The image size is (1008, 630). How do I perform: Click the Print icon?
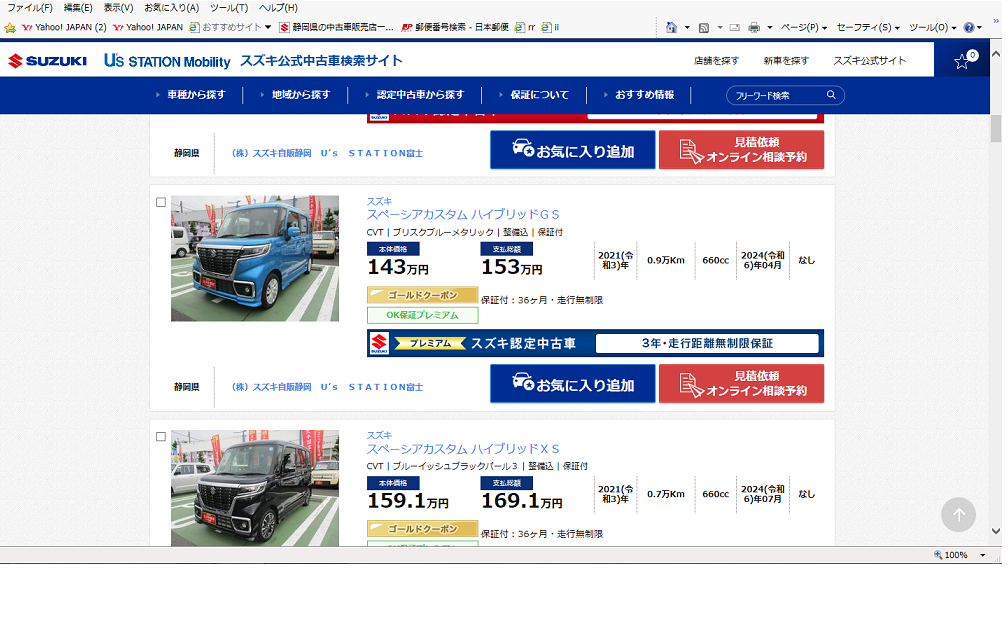tap(754, 28)
